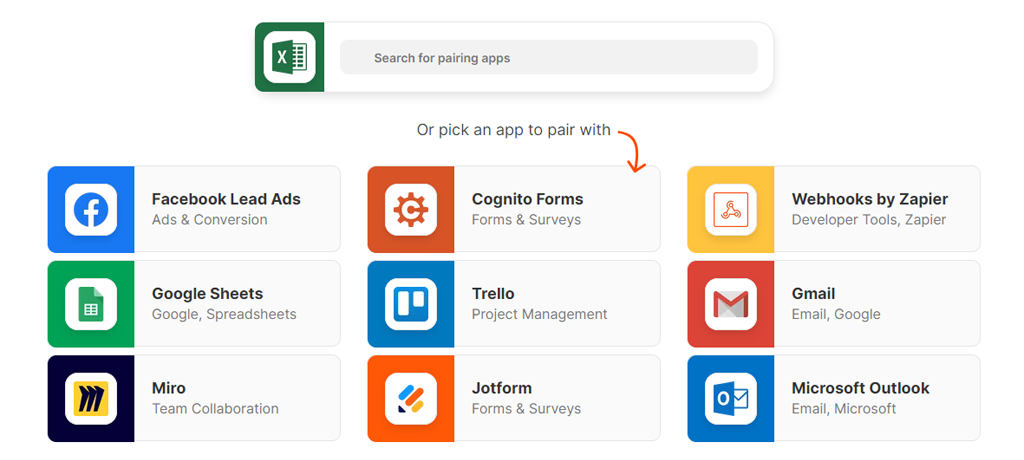Open the Cognito Forms title link
Viewport: 1024px width, 460px height.
[x=527, y=199]
